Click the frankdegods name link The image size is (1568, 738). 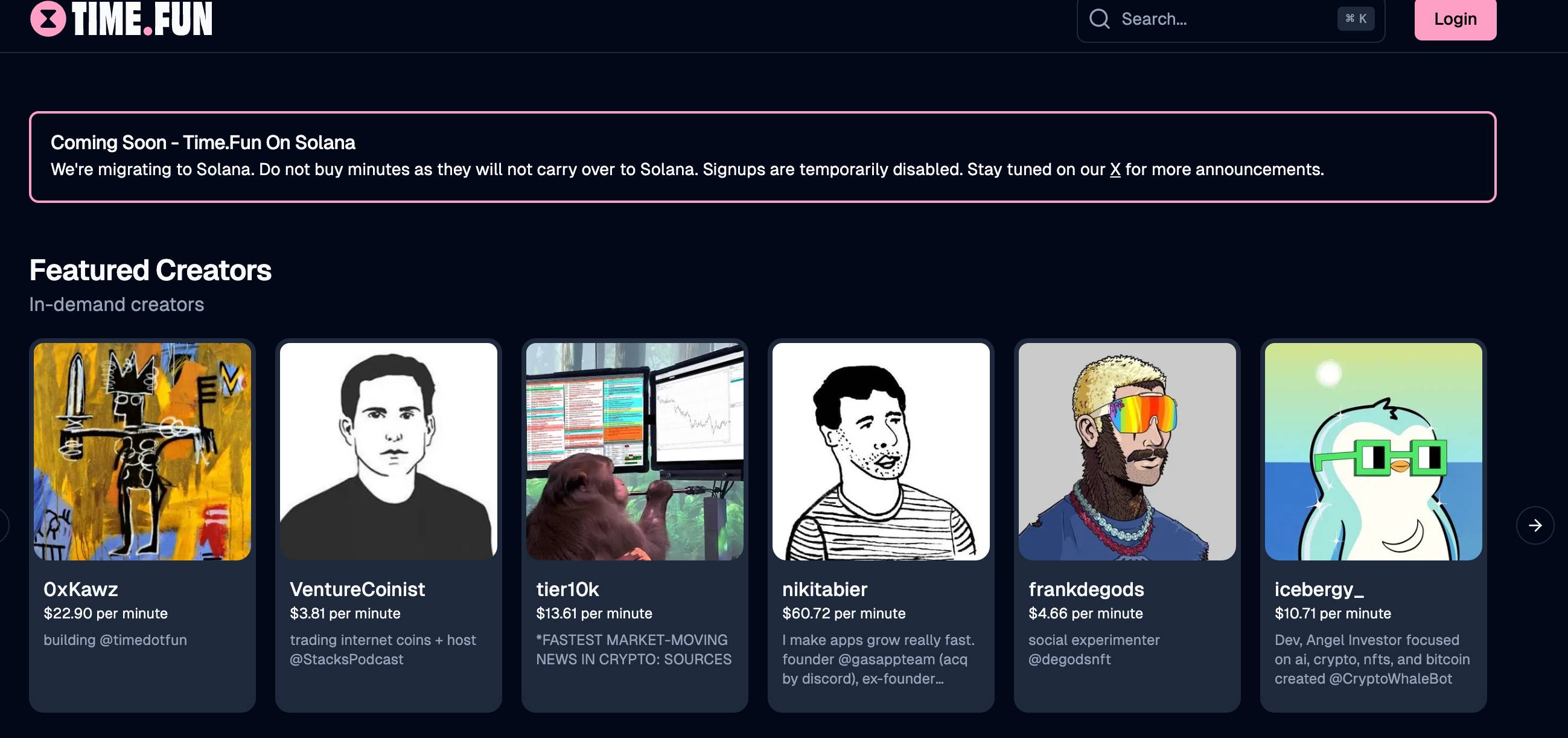click(1086, 589)
